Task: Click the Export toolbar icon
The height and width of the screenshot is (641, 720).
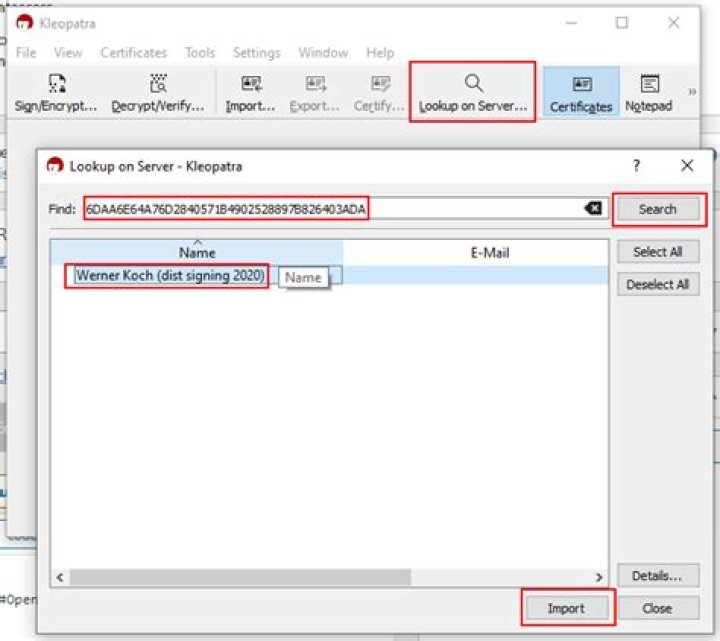Action: point(315,94)
